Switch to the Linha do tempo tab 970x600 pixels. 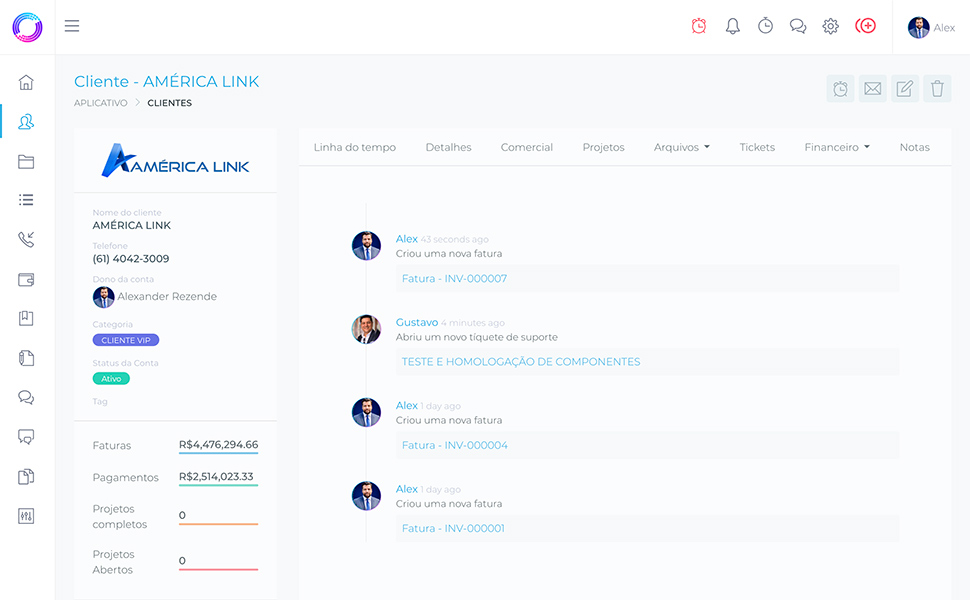(354, 147)
